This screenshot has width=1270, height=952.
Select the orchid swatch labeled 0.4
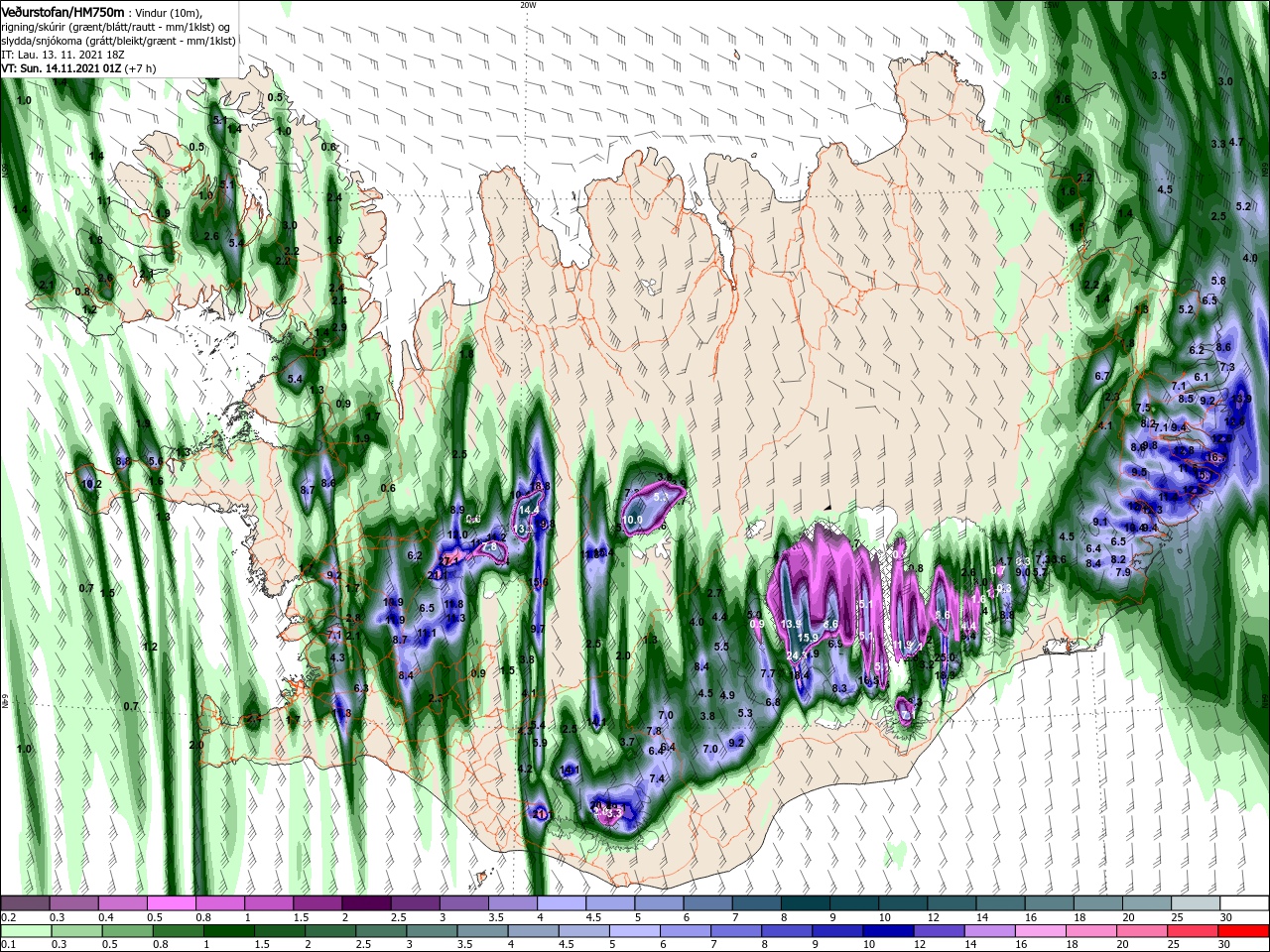pos(122,903)
